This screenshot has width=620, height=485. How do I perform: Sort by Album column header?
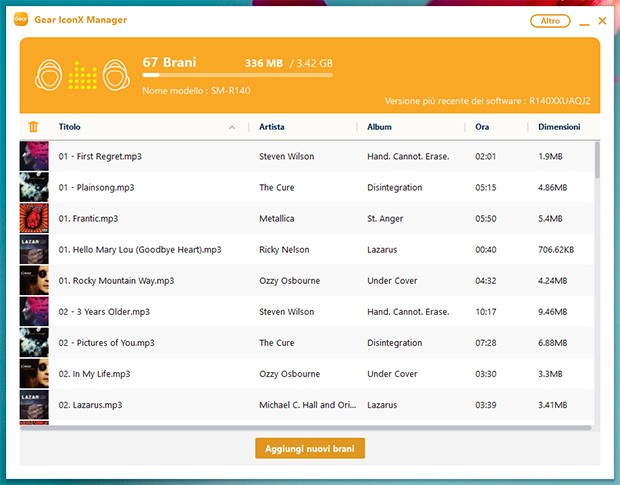pyautogui.click(x=379, y=127)
